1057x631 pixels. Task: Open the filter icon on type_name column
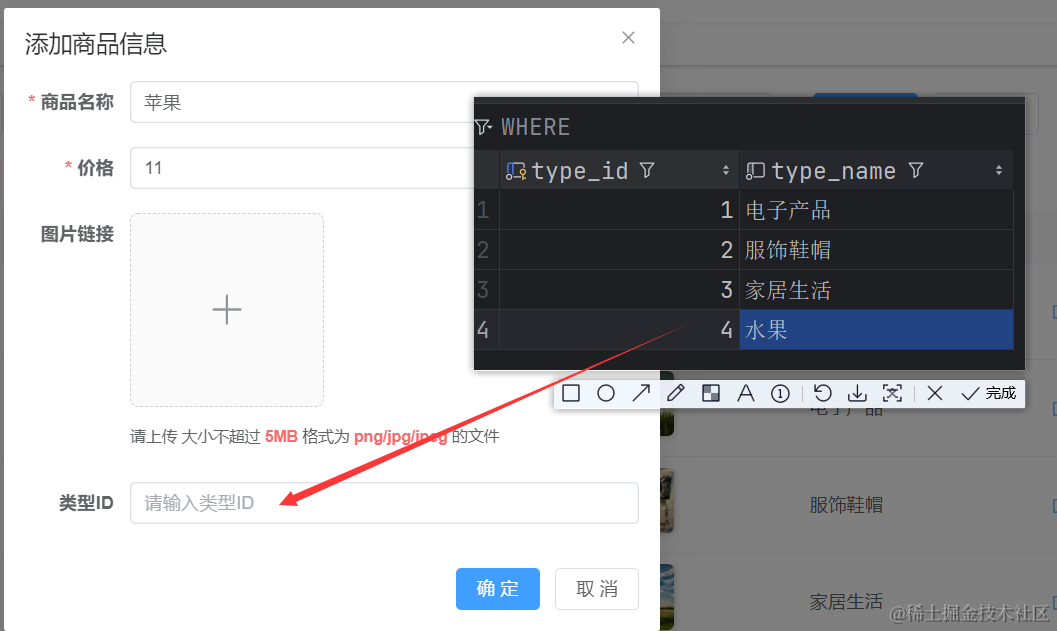point(916,171)
